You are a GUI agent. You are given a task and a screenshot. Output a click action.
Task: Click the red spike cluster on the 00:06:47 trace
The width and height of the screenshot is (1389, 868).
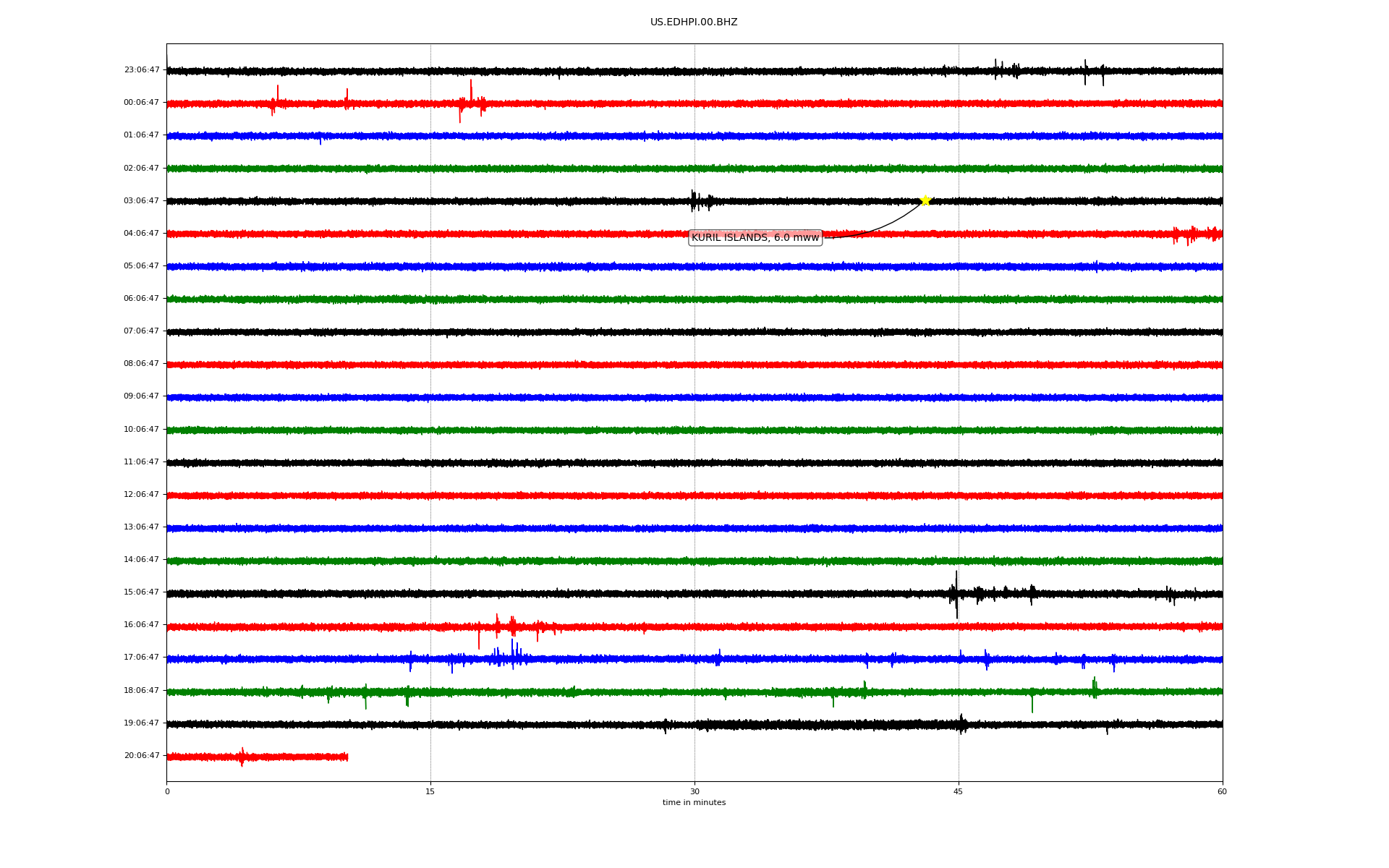471,101
